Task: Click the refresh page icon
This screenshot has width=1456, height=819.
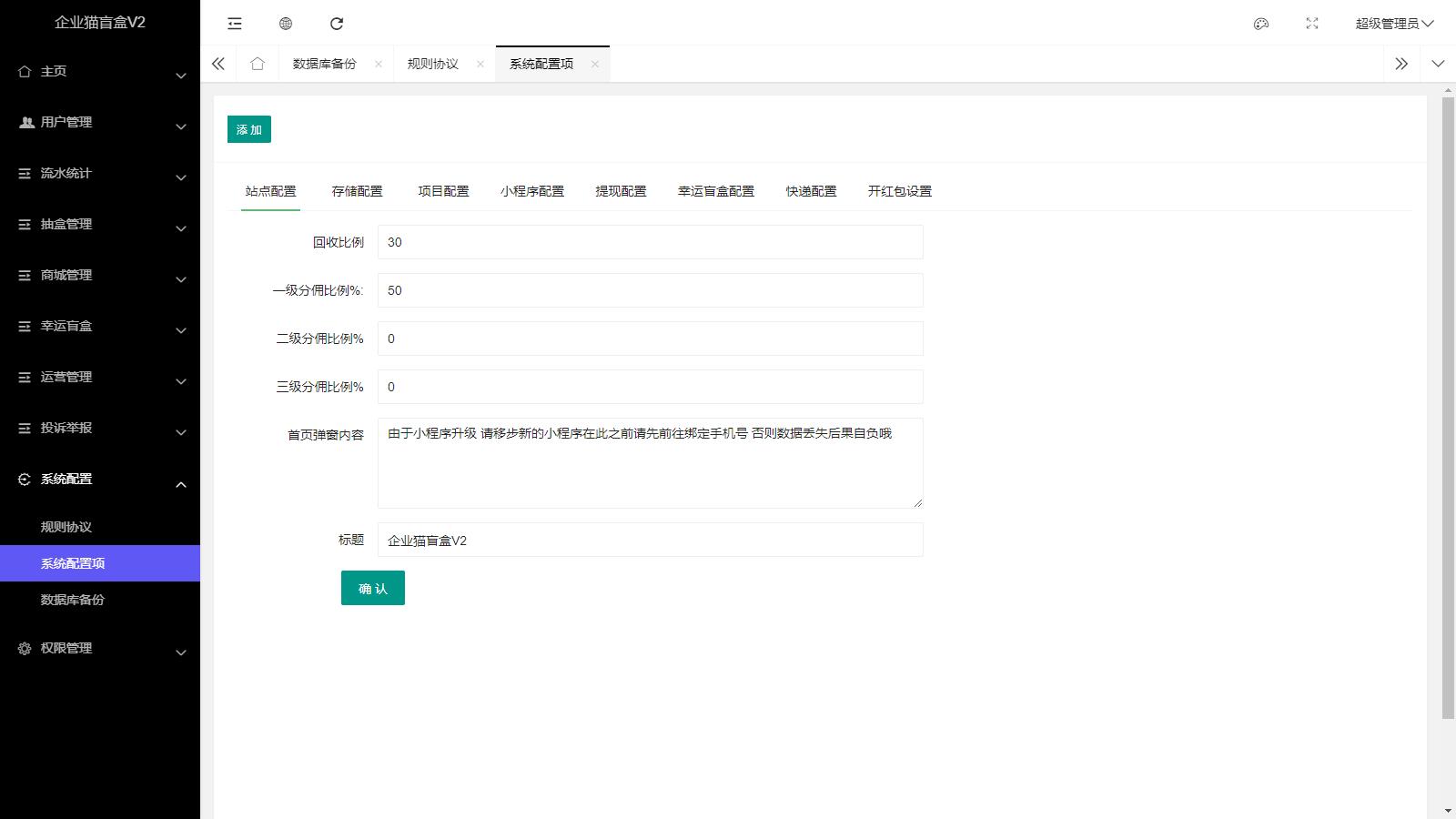Action: 337,24
